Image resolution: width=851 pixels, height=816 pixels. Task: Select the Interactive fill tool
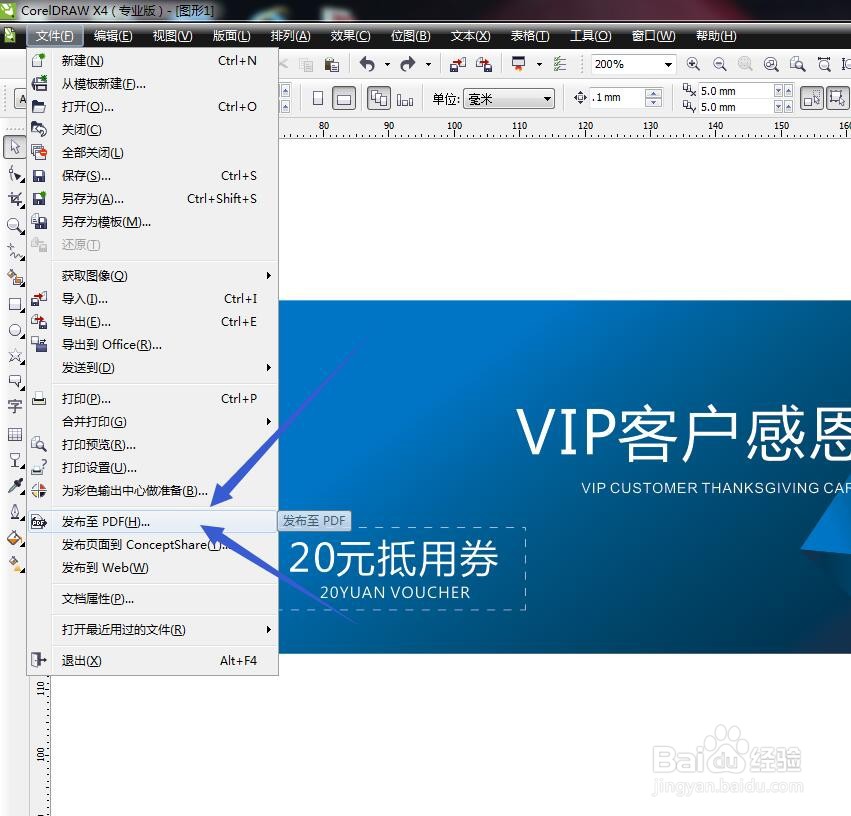pos(15,564)
